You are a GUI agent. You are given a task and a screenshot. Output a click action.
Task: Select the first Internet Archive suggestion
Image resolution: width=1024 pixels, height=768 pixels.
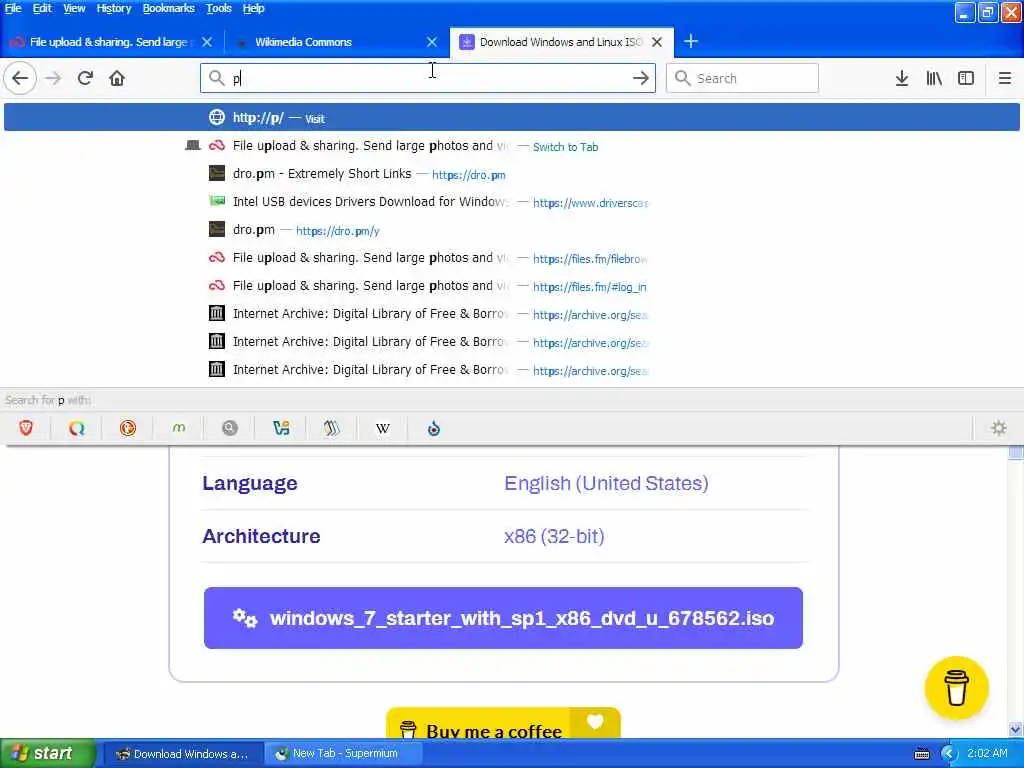click(511, 314)
